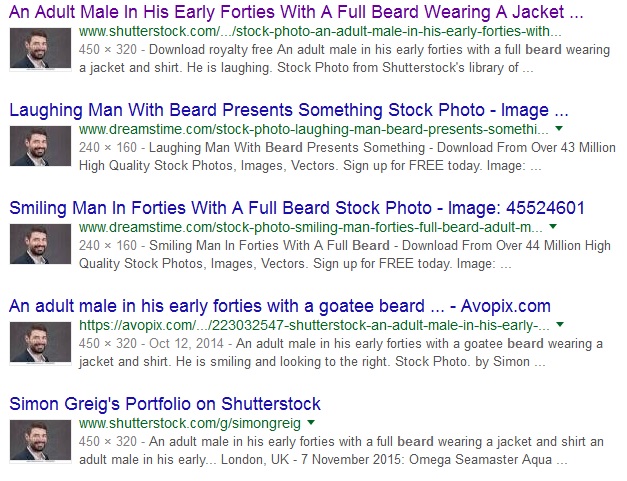Click thumbnail beside Laughing Man result
Image resolution: width=627 pixels, height=481 pixels.
pyautogui.click(x=40, y=146)
